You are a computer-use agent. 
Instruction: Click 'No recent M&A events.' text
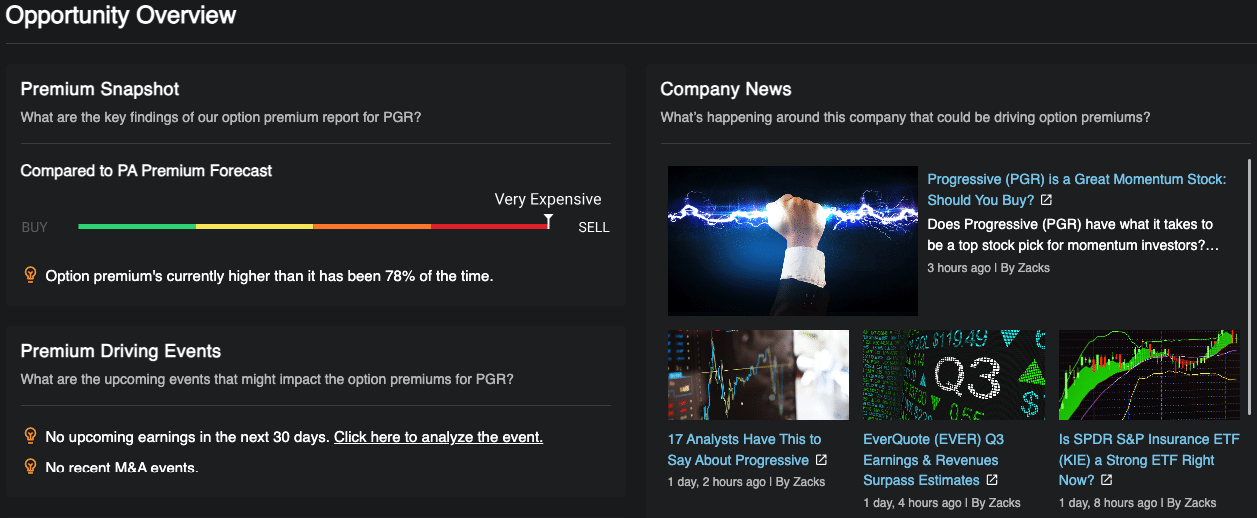pos(121,467)
